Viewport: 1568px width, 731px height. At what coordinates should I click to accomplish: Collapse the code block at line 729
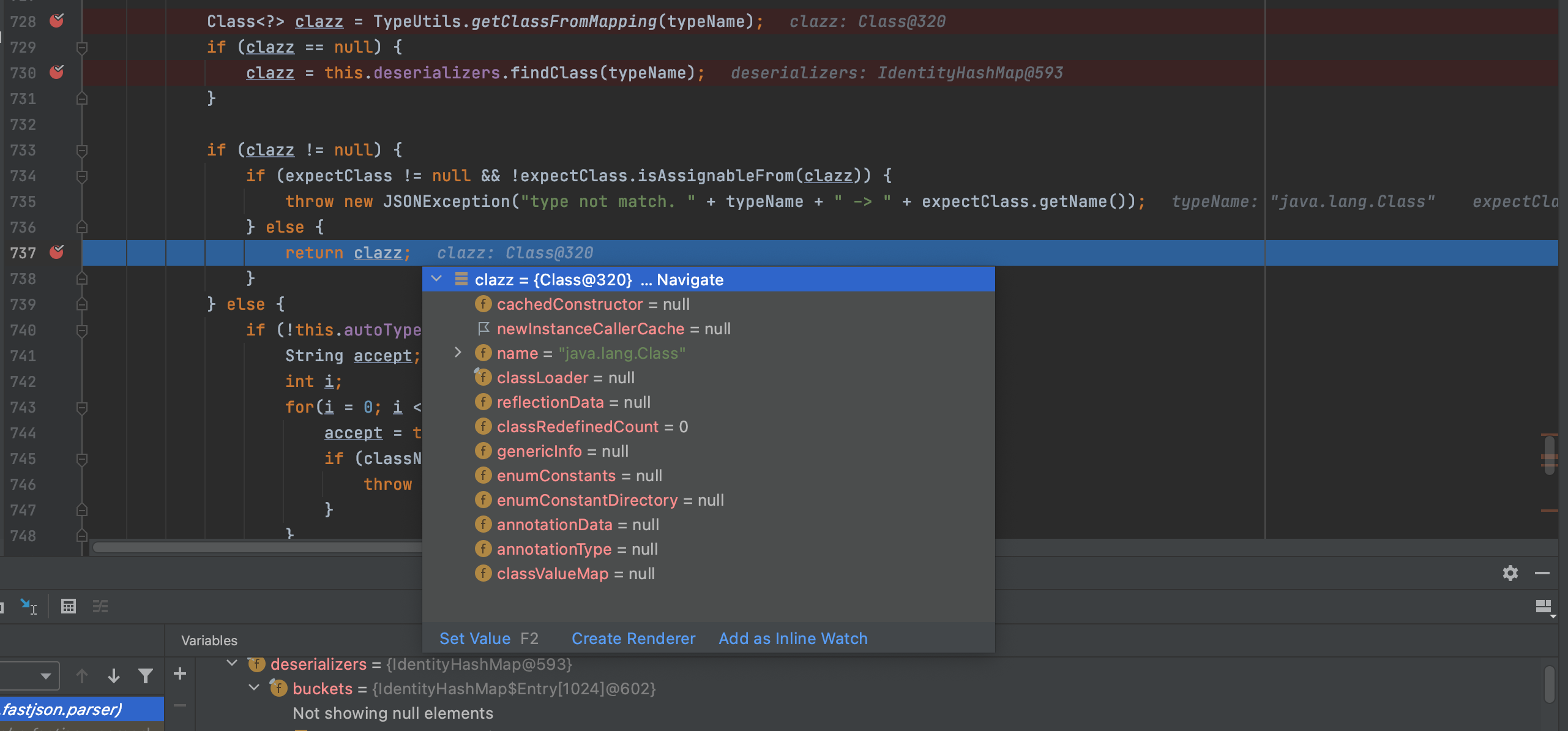(81, 47)
